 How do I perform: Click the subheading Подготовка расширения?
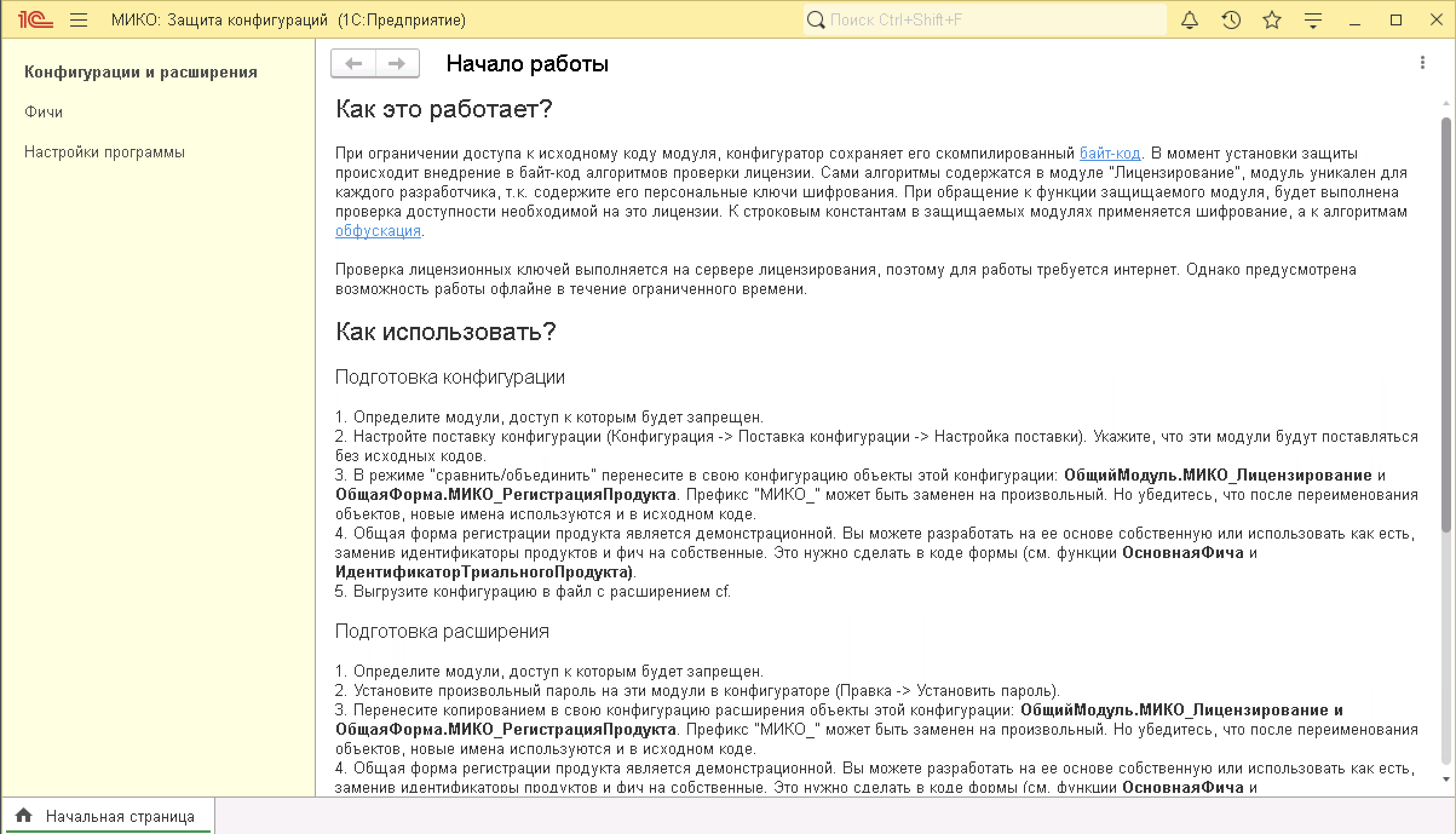[442, 631]
